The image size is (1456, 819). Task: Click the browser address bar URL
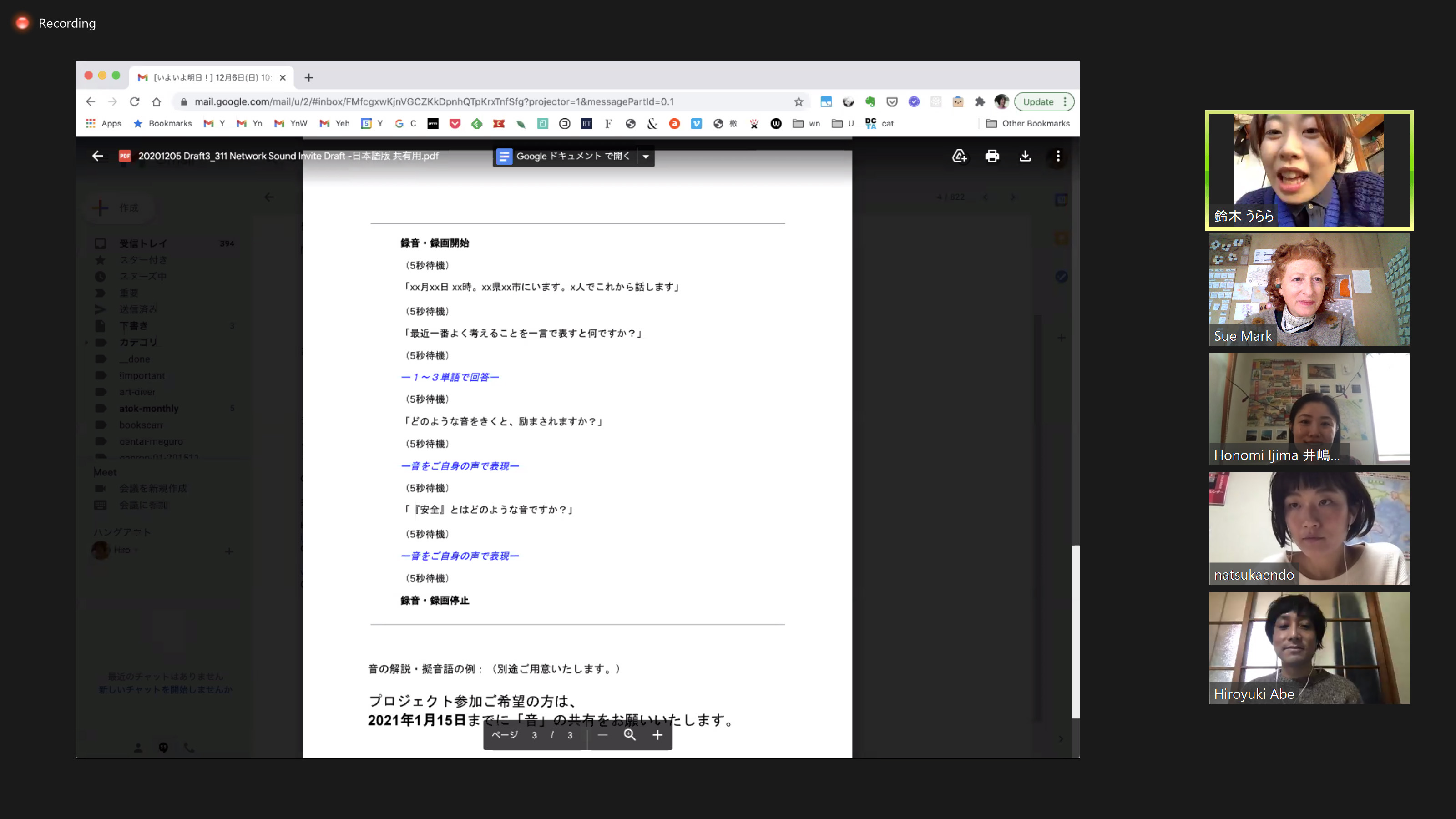(x=434, y=102)
